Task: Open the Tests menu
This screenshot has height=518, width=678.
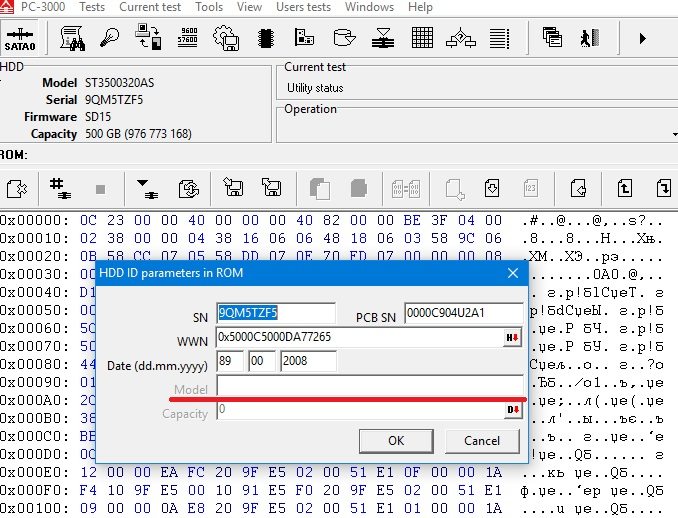Action: 92,7
